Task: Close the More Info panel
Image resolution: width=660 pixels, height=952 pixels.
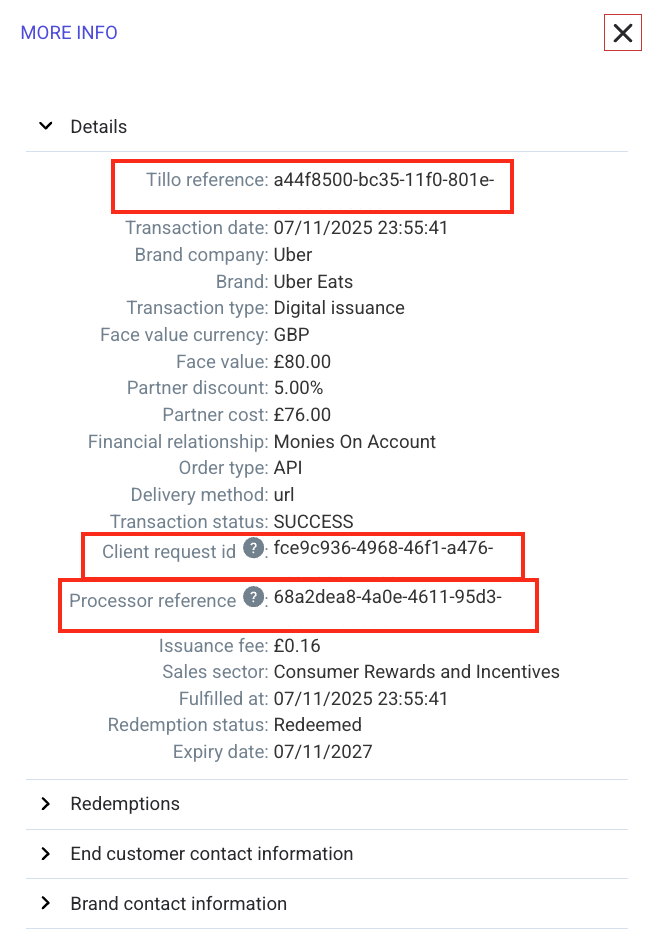Action: pos(623,33)
